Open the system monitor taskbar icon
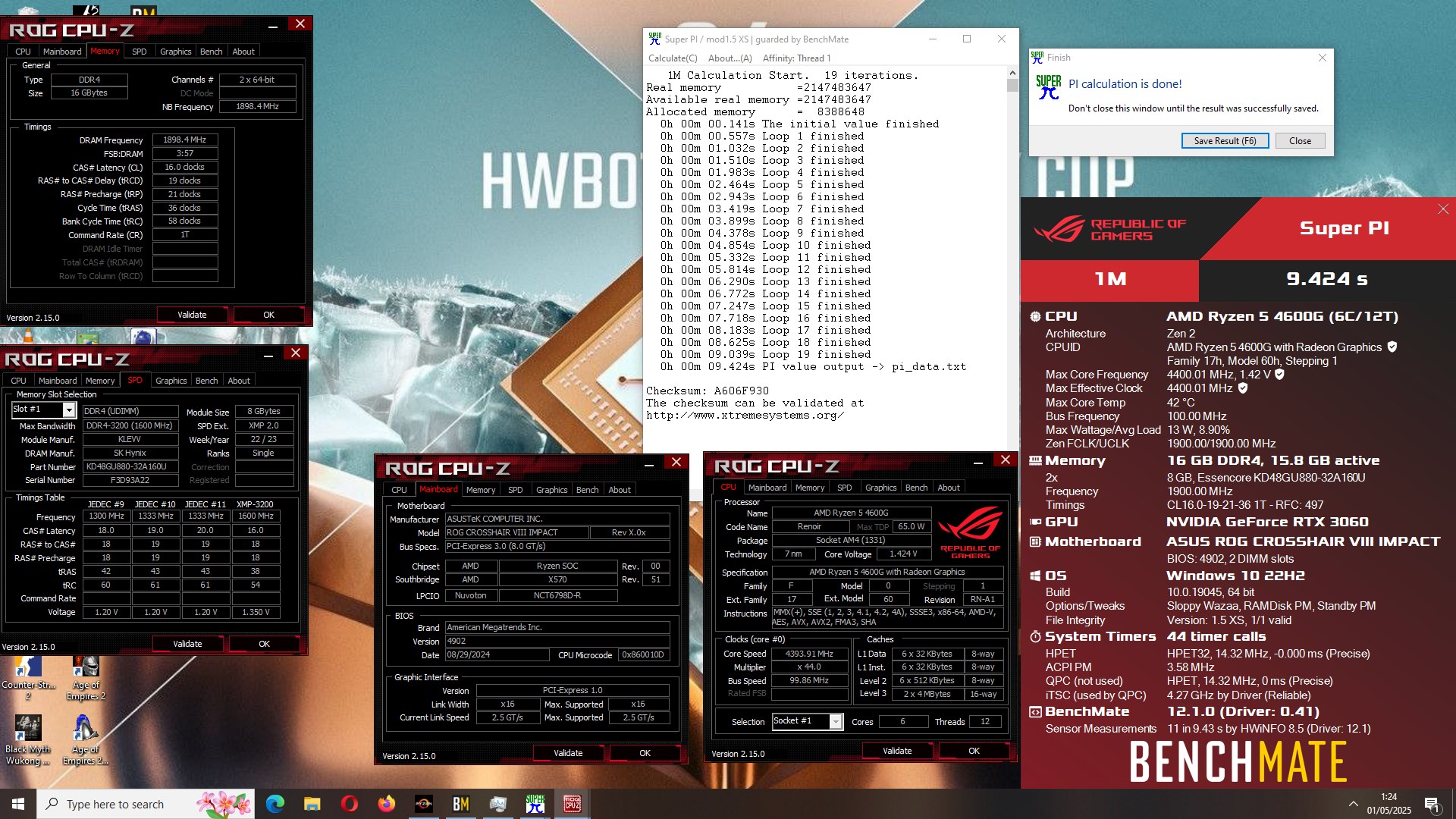The width and height of the screenshot is (1456, 819). click(x=497, y=804)
